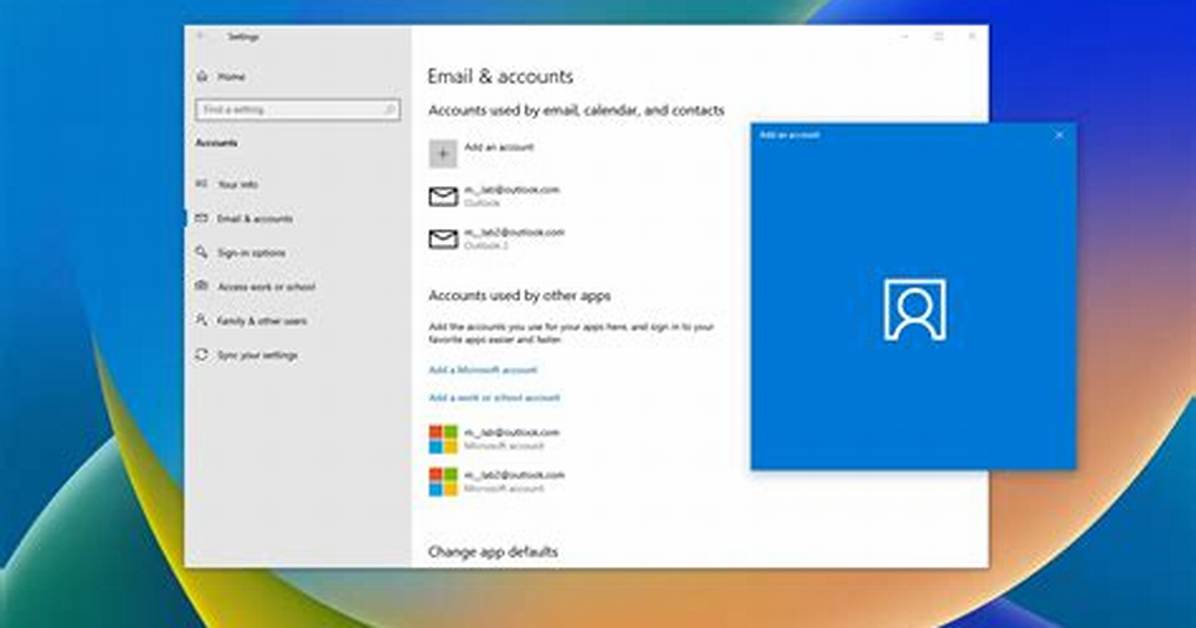This screenshot has width=1196, height=628.
Task: Click the back arrow in Settings title bar
Action: [x=201, y=36]
